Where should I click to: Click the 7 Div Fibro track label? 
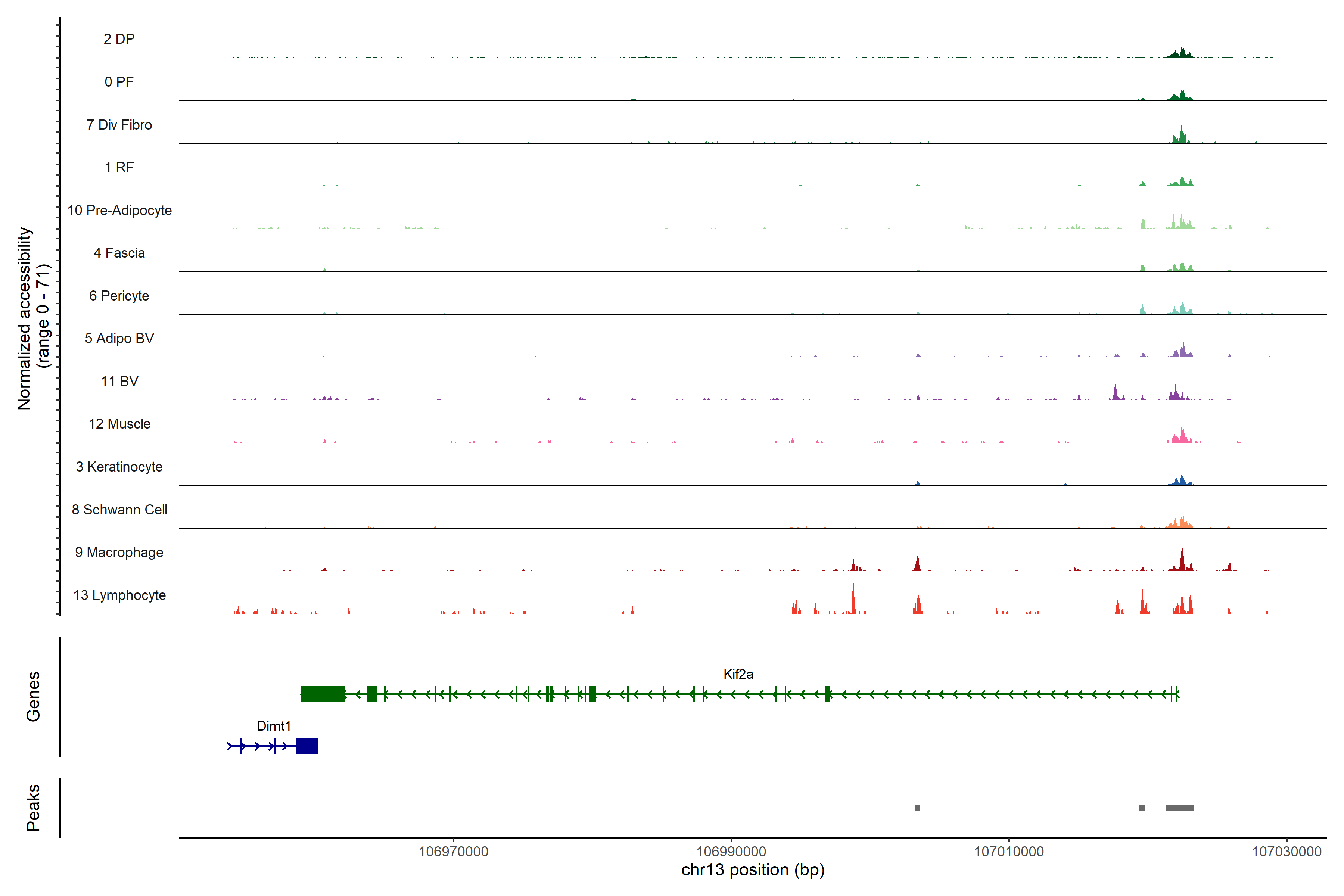[x=119, y=125]
